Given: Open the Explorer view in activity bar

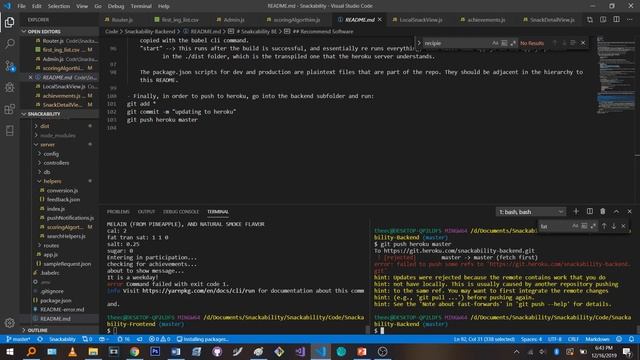Looking at the screenshot, I should point(9,22).
